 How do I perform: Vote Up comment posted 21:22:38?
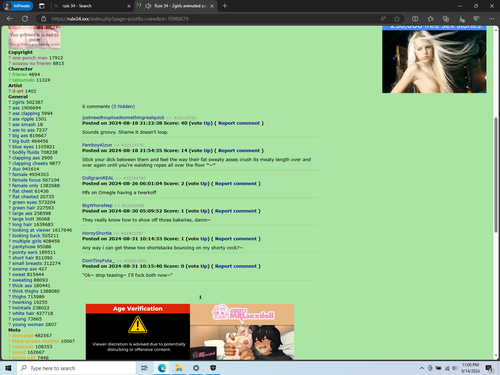coord(207,123)
